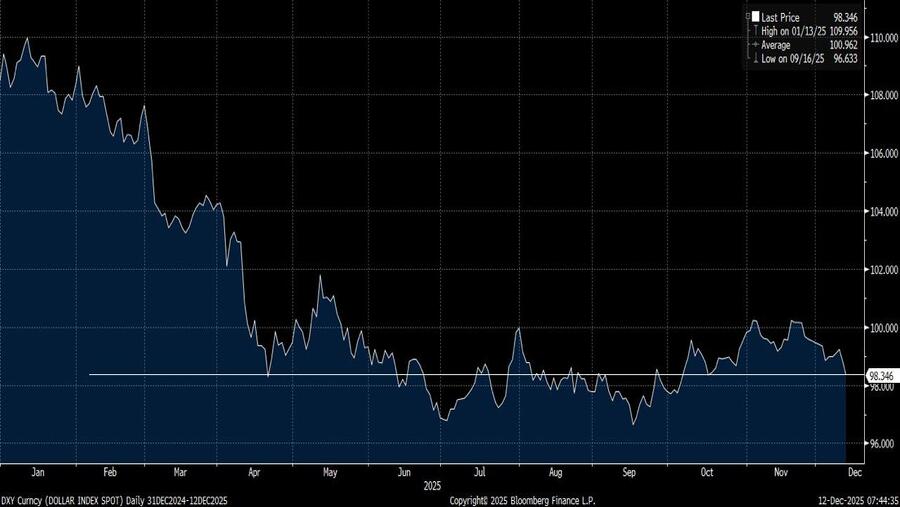Screen dimensions: 900x507
Task: Click the Bloomberg Finance L.P. copyright text
Action: (x=522, y=499)
